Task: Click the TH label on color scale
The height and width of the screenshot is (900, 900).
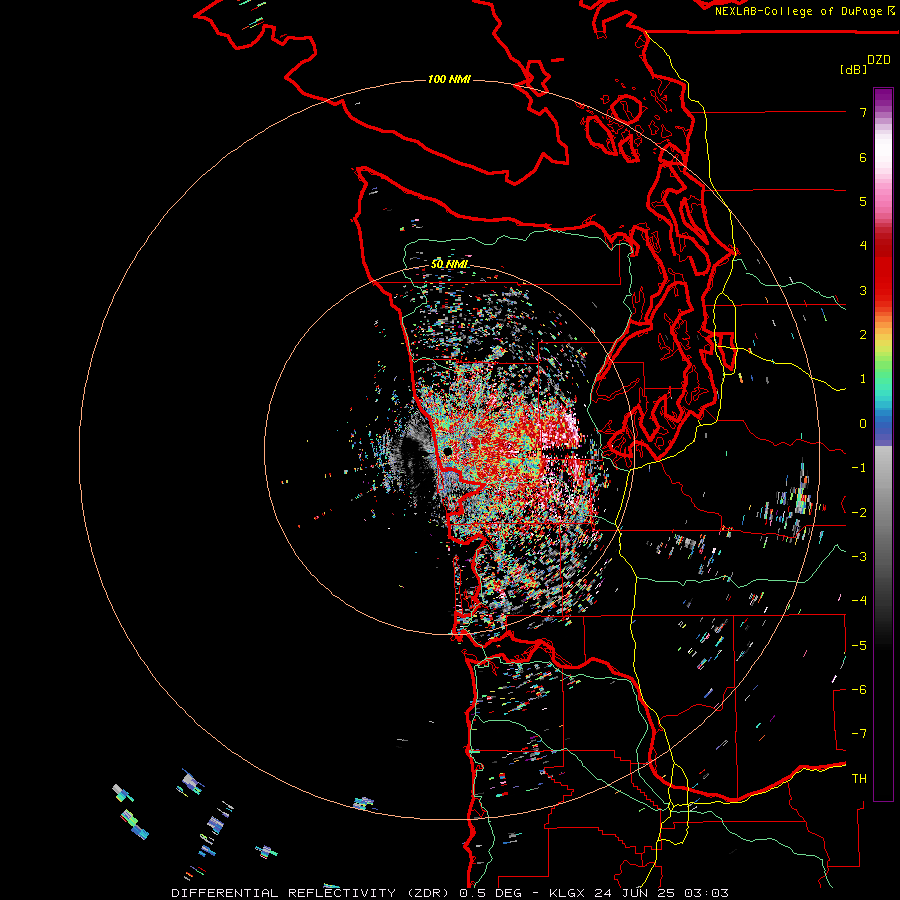Action: tap(859, 779)
